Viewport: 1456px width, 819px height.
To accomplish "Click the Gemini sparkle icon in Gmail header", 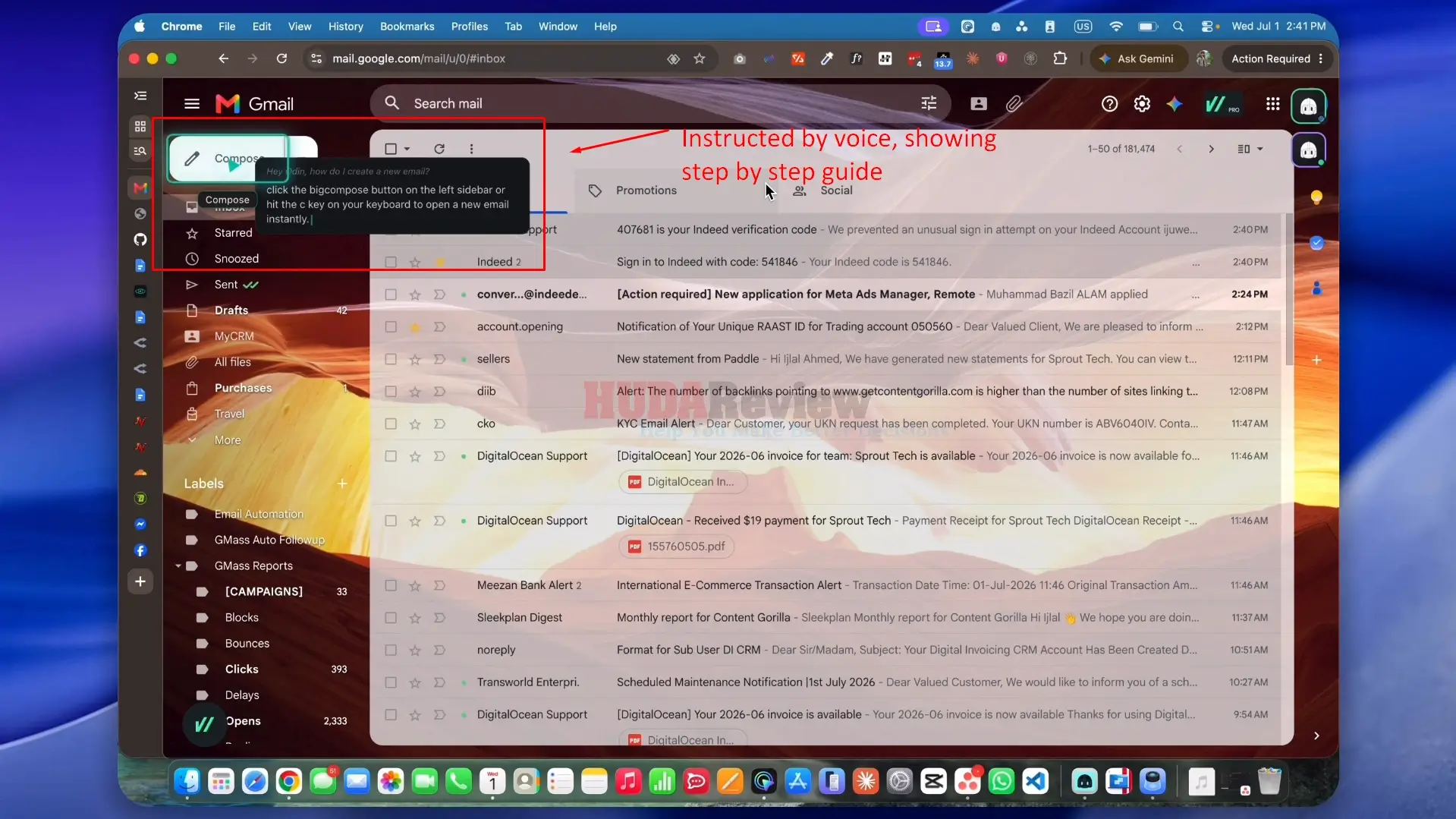I will pos(1175,104).
